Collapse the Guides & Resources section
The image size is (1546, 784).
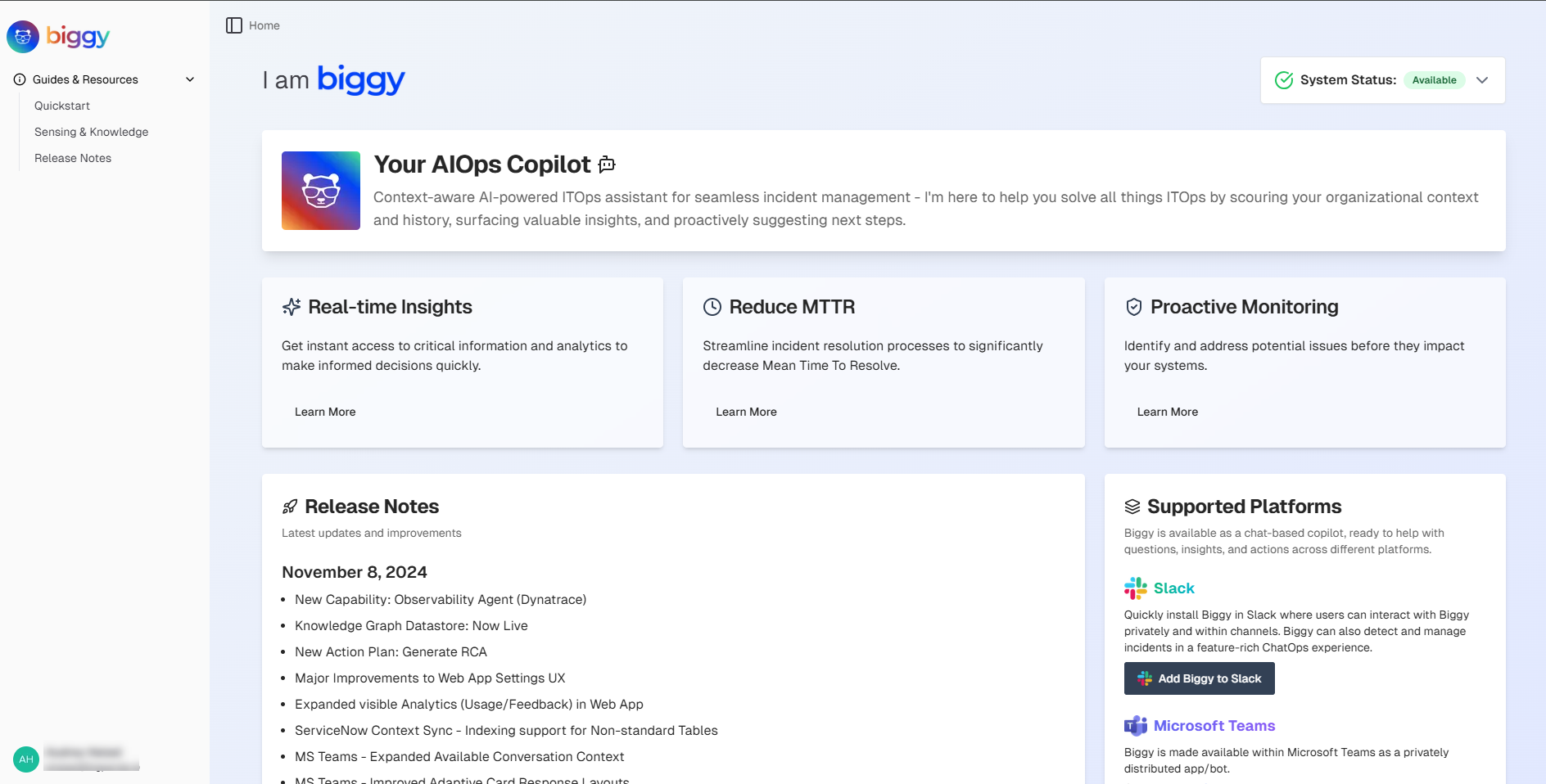tap(190, 79)
